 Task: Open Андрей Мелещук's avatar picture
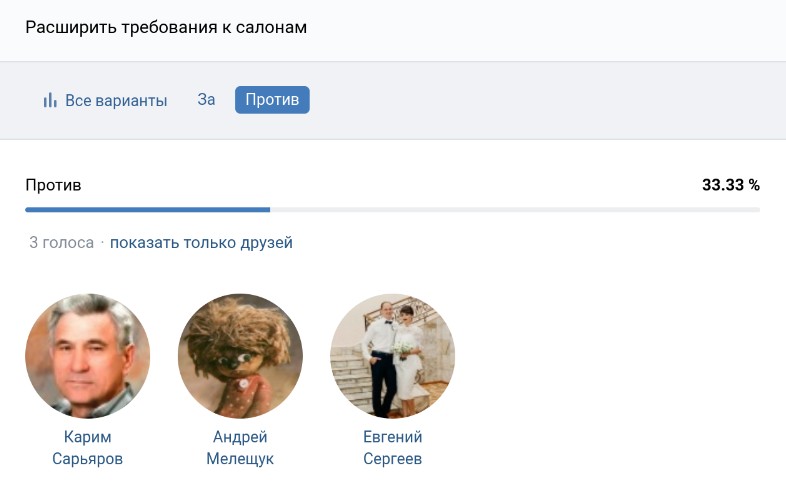pyautogui.click(x=240, y=356)
